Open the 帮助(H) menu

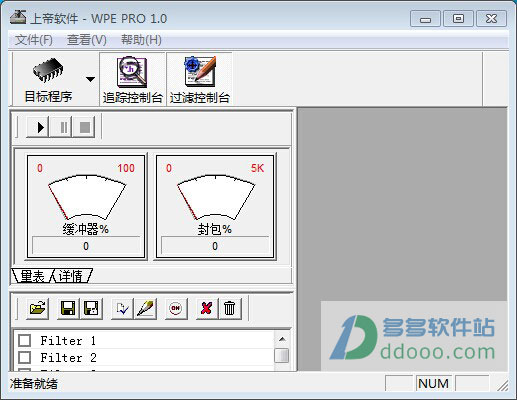[x=141, y=40]
